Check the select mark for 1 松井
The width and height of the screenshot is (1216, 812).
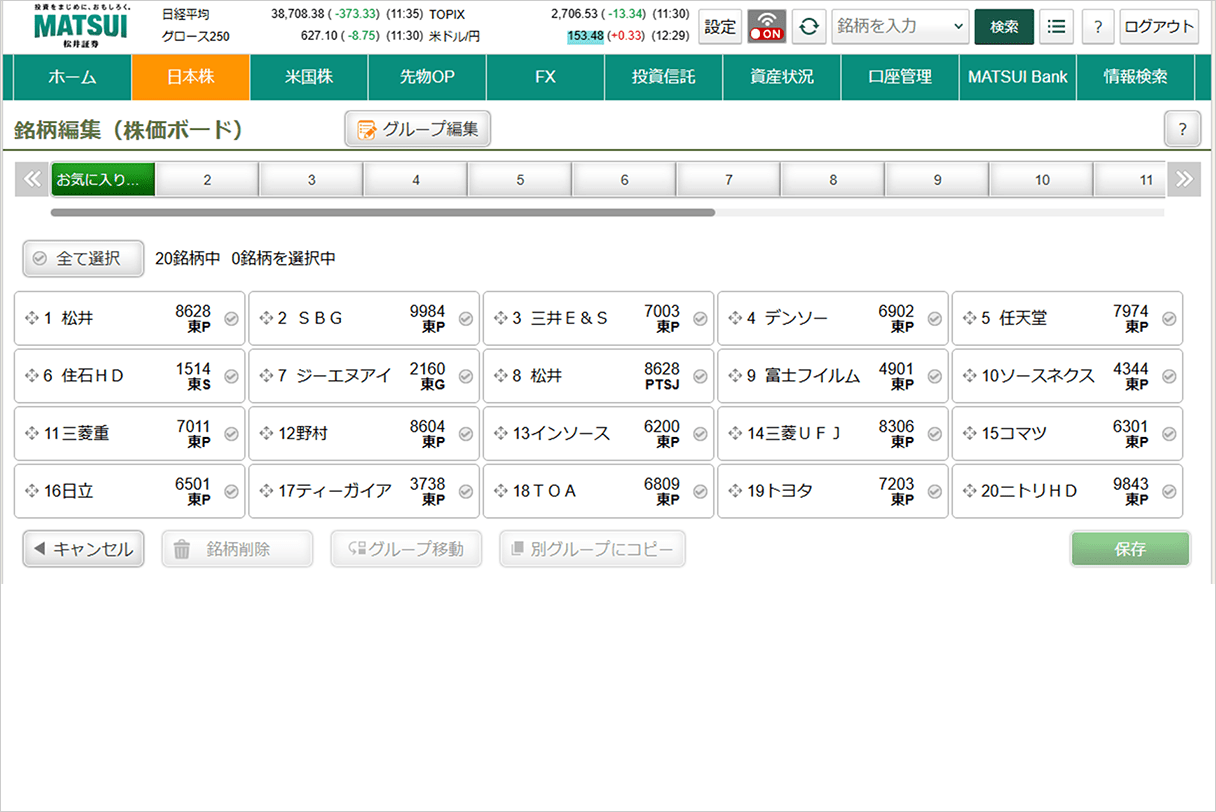[231, 319]
